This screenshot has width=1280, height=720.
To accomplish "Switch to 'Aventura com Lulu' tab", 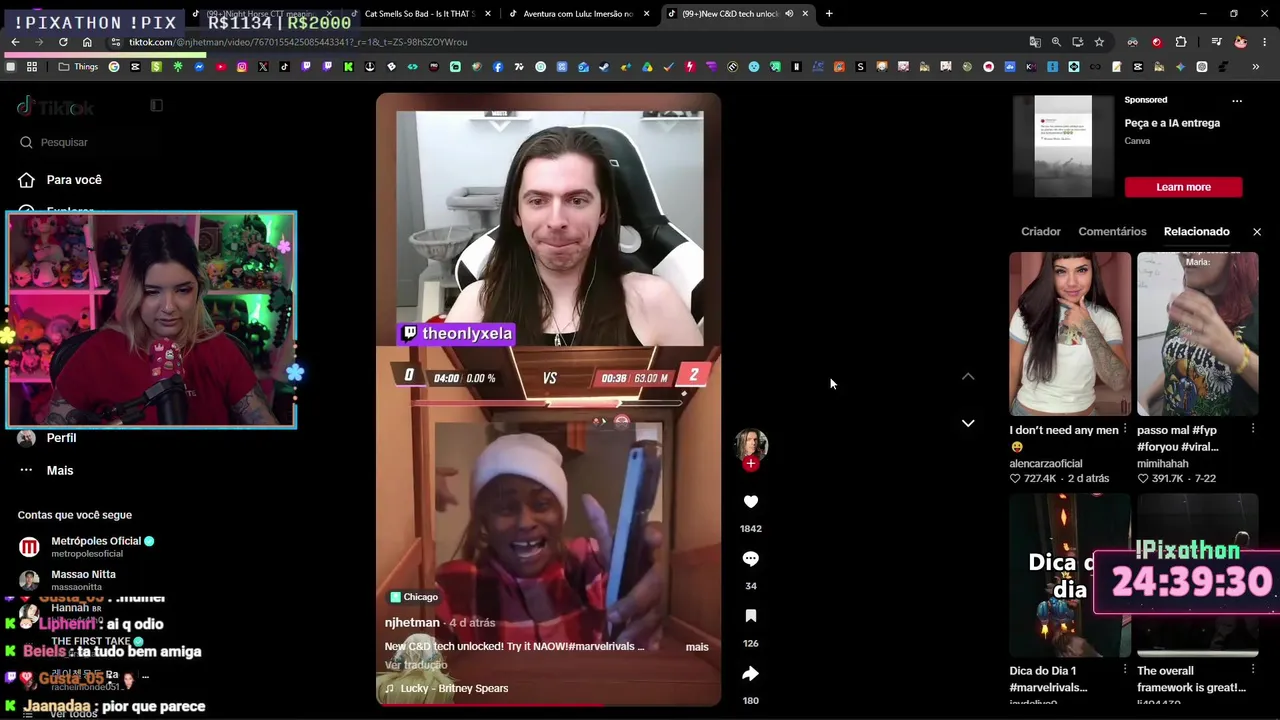I will pyautogui.click(x=579, y=14).
